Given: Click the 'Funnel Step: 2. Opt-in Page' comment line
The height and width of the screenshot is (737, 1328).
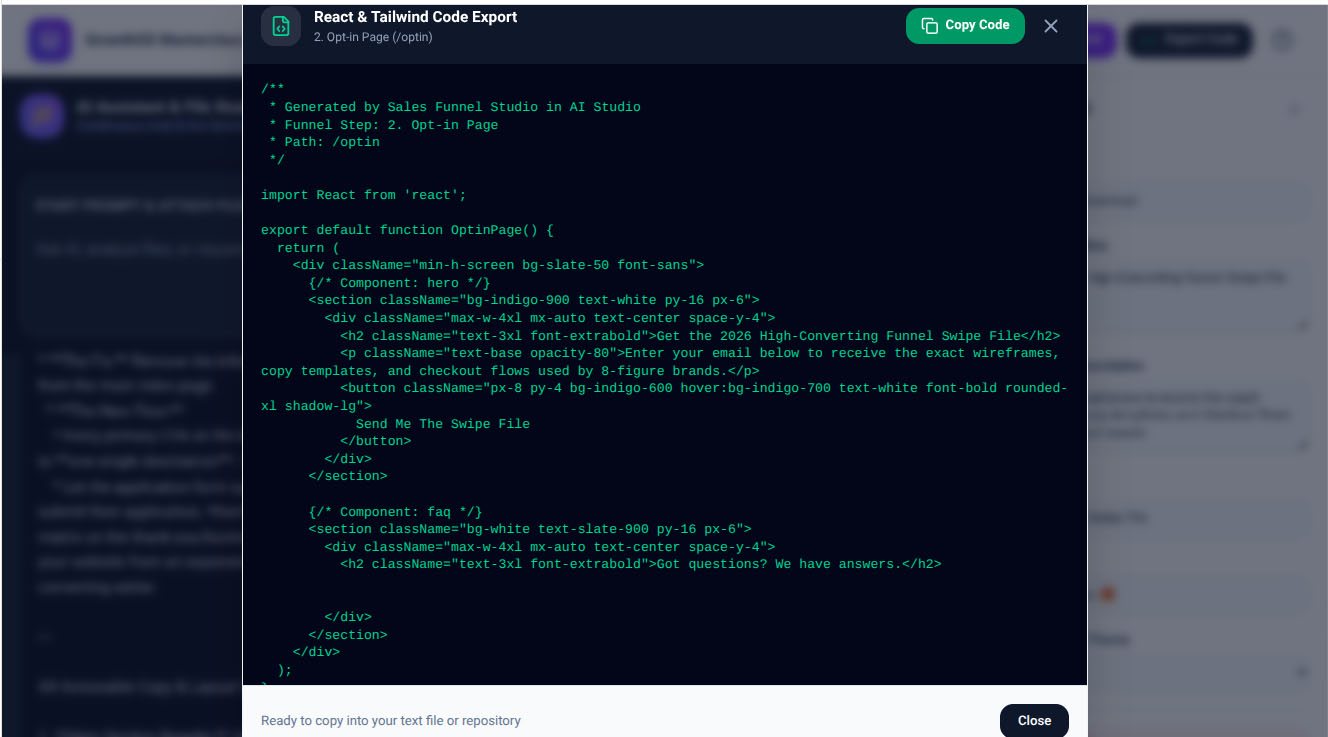Looking at the screenshot, I should (383, 125).
